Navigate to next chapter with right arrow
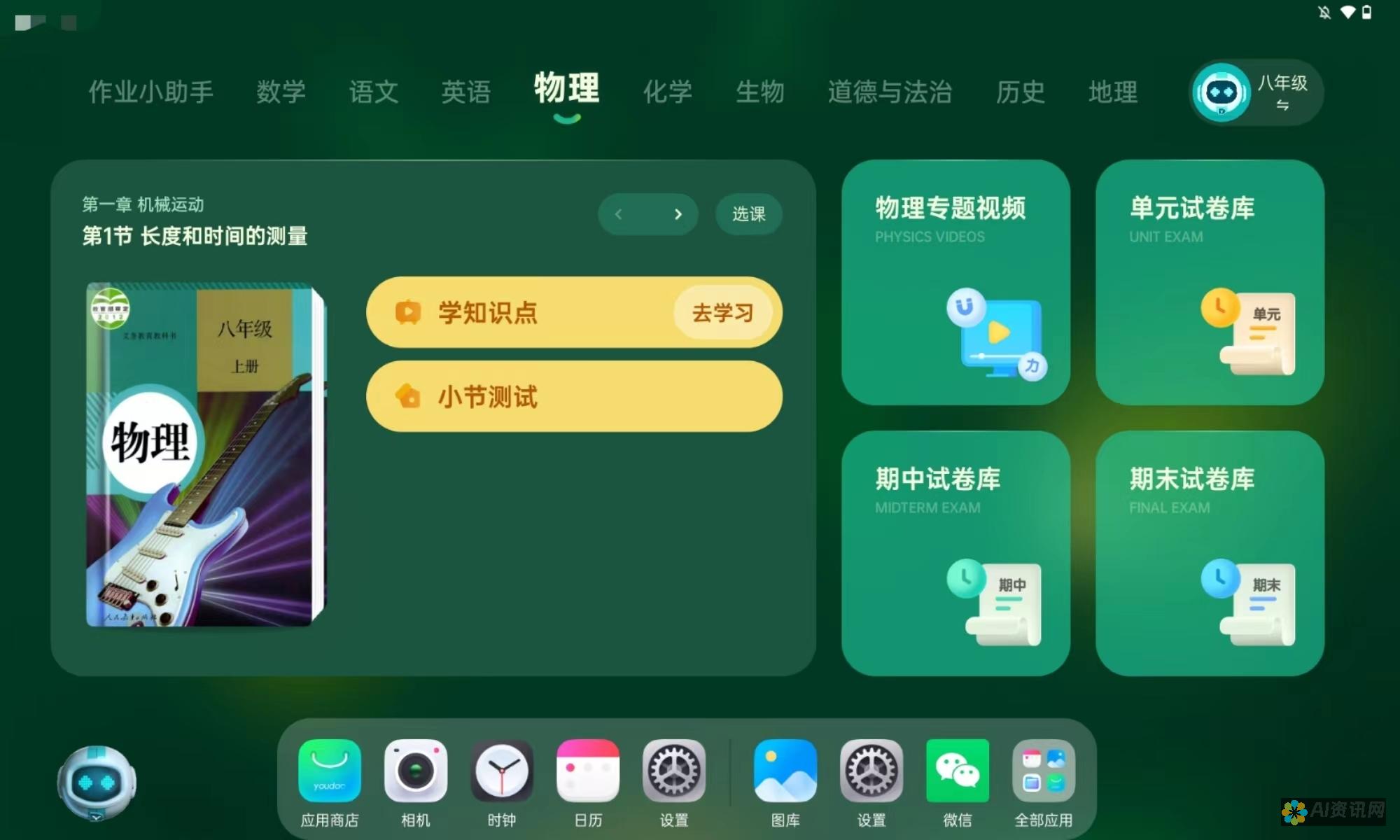This screenshot has height=840, width=1400. point(678,213)
